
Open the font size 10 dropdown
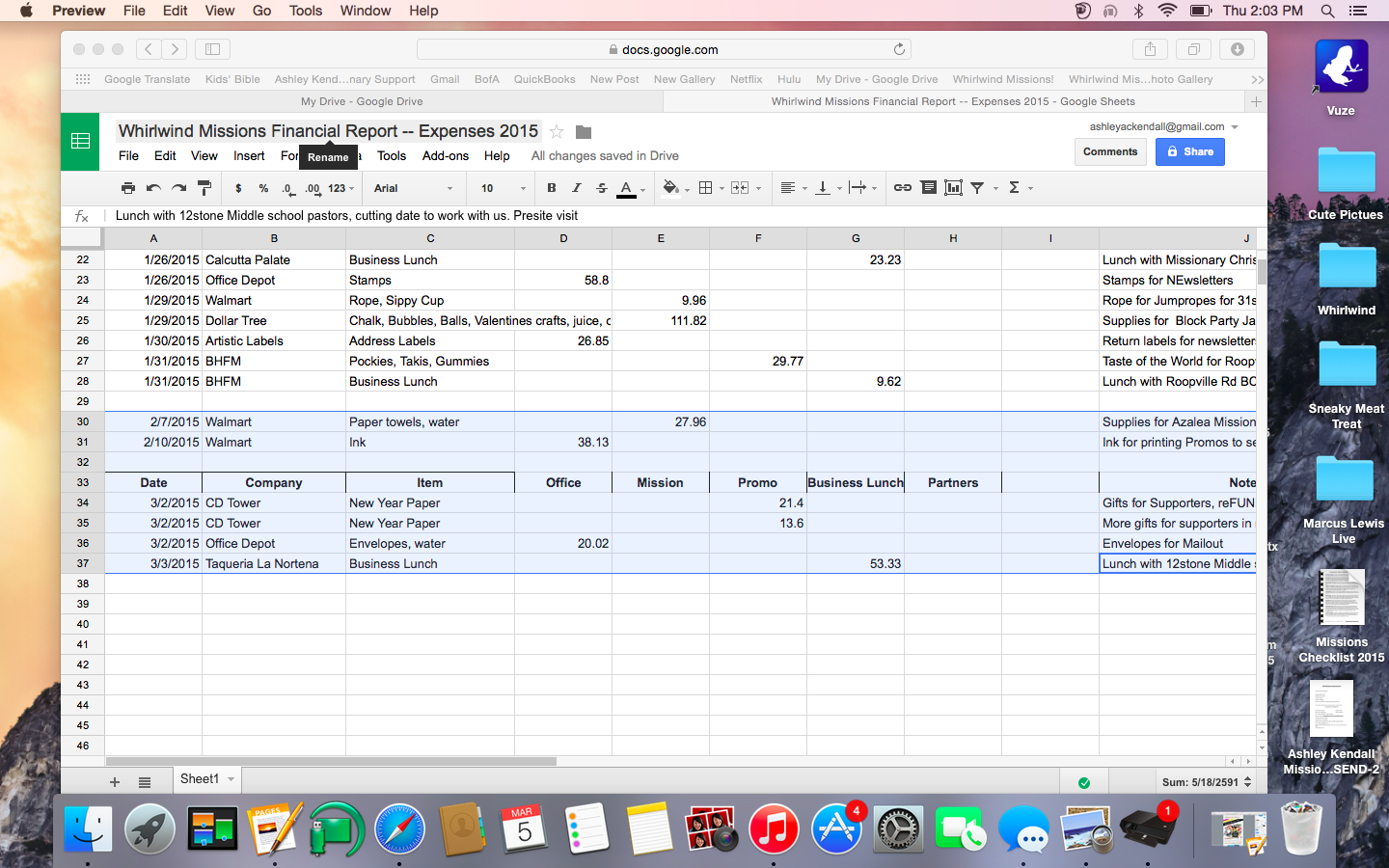pos(503,188)
